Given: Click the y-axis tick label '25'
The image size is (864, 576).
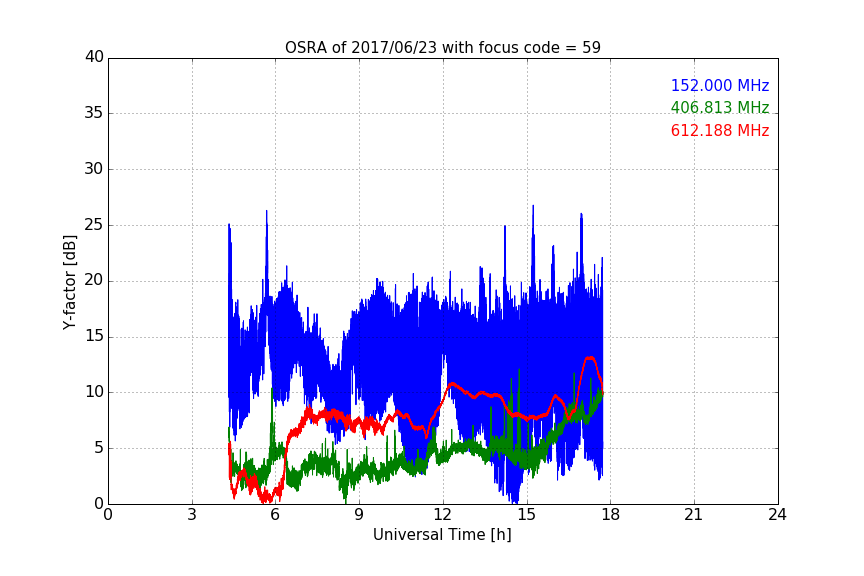Looking at the screenshot, I should click(x=94, y=225).
